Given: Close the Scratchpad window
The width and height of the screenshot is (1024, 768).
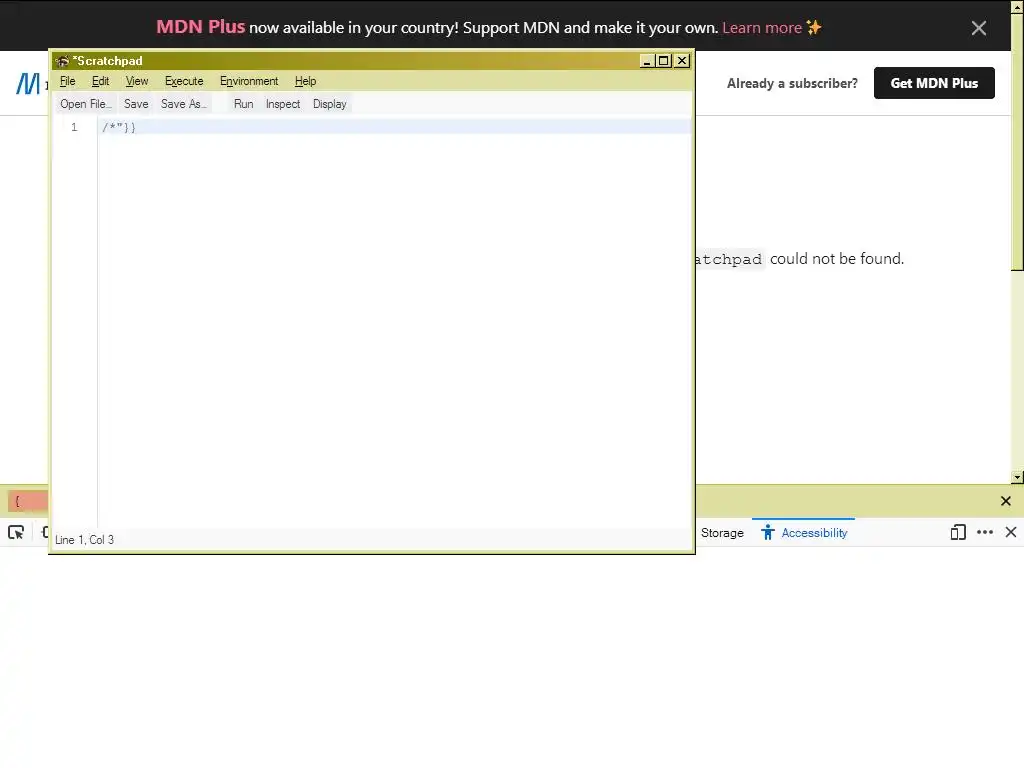Looking at the screenshot, I should tap(682, 61).
